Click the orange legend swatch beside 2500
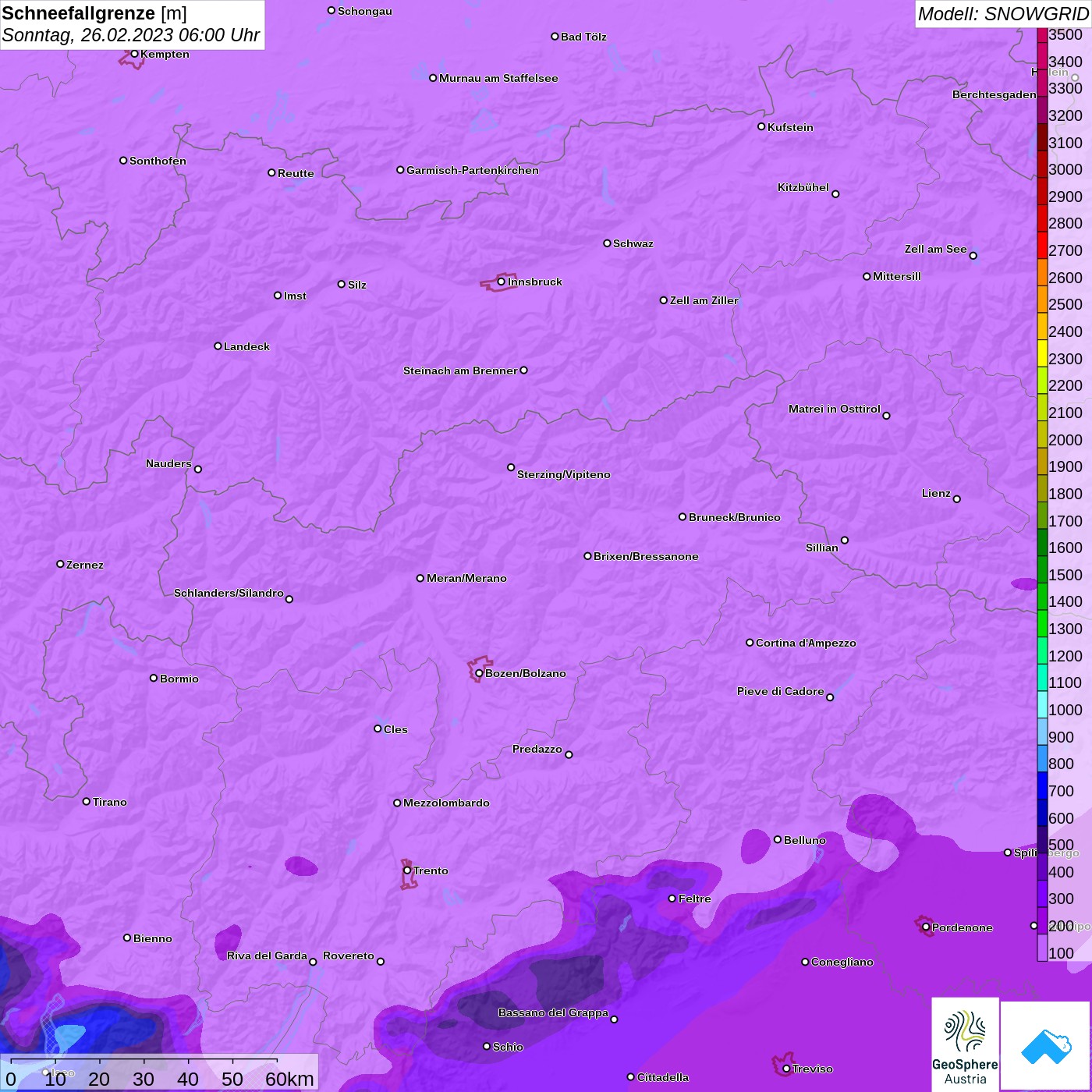This screenshot has height=1092, width=1092. coord(1042,299)
